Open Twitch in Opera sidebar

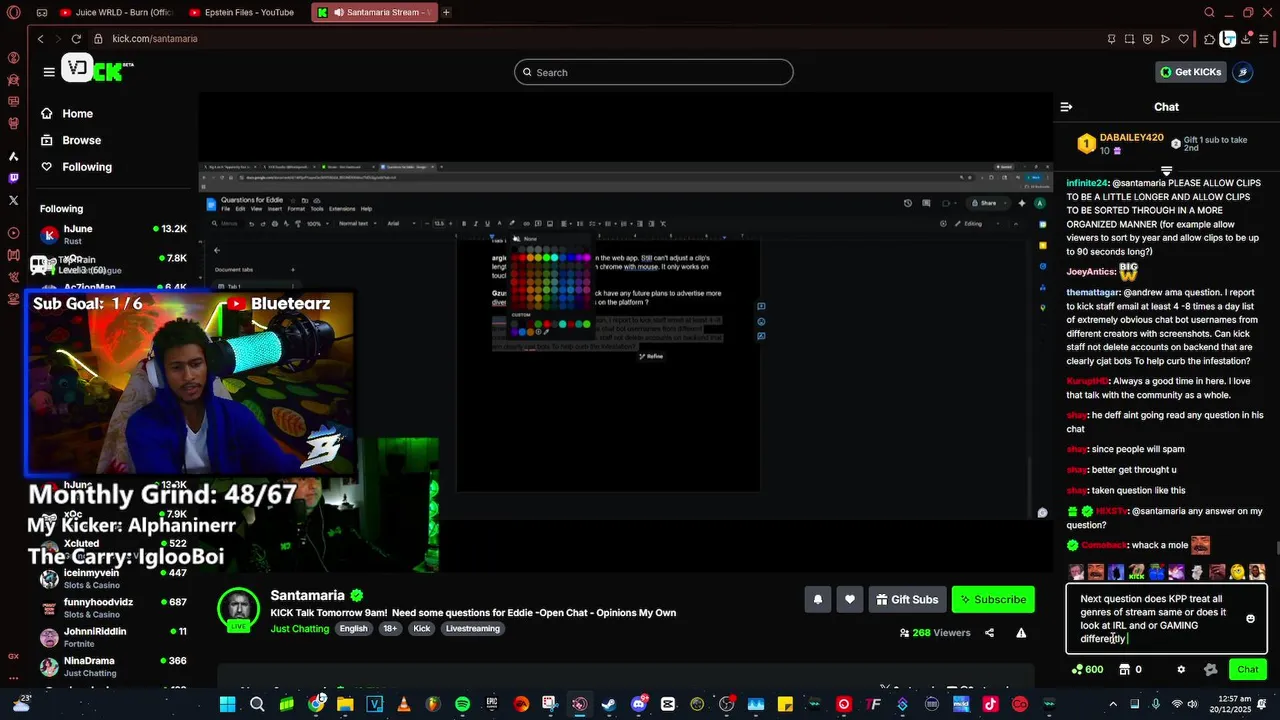coord(13,178)
